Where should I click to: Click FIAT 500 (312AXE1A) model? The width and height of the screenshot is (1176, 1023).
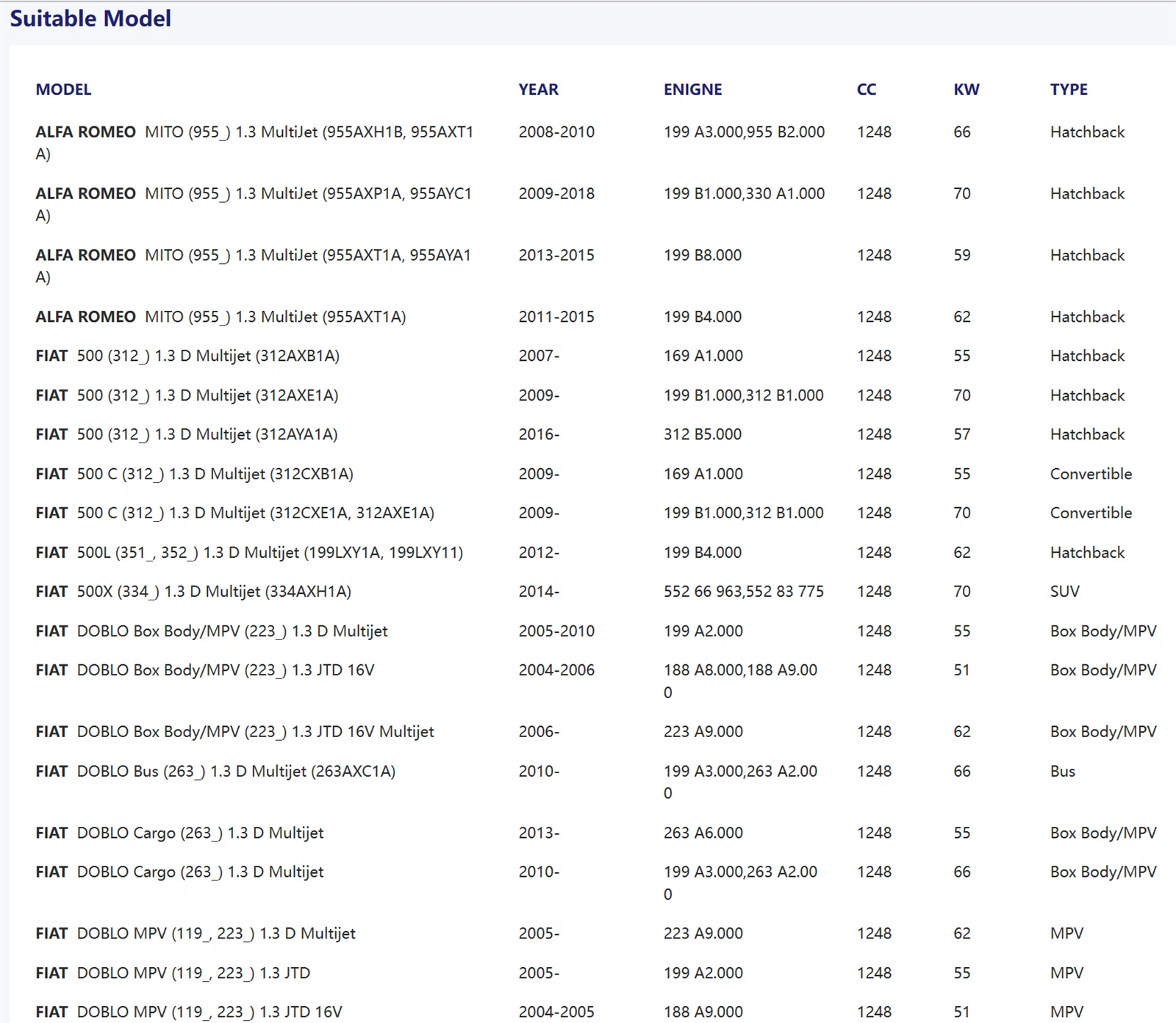pos(187,396)
